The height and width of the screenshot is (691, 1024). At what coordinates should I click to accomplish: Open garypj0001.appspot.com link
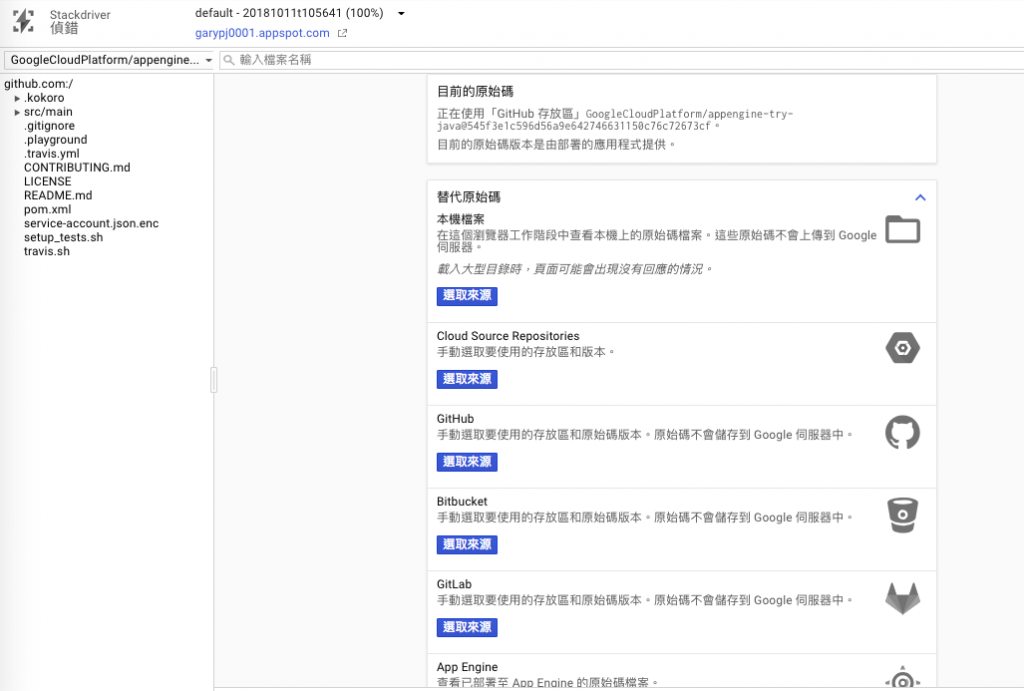pos(262,33)
